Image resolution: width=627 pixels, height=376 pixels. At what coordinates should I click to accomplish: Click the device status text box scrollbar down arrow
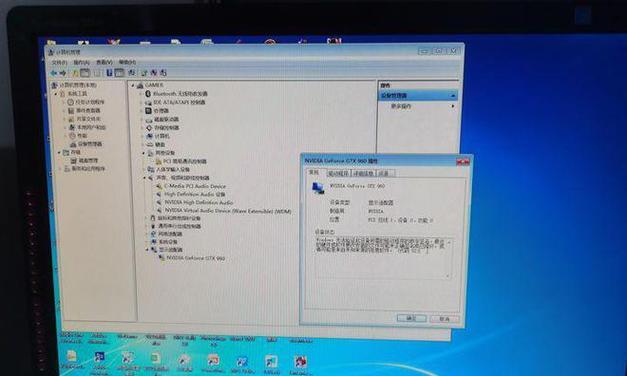(x=448, y=276)
